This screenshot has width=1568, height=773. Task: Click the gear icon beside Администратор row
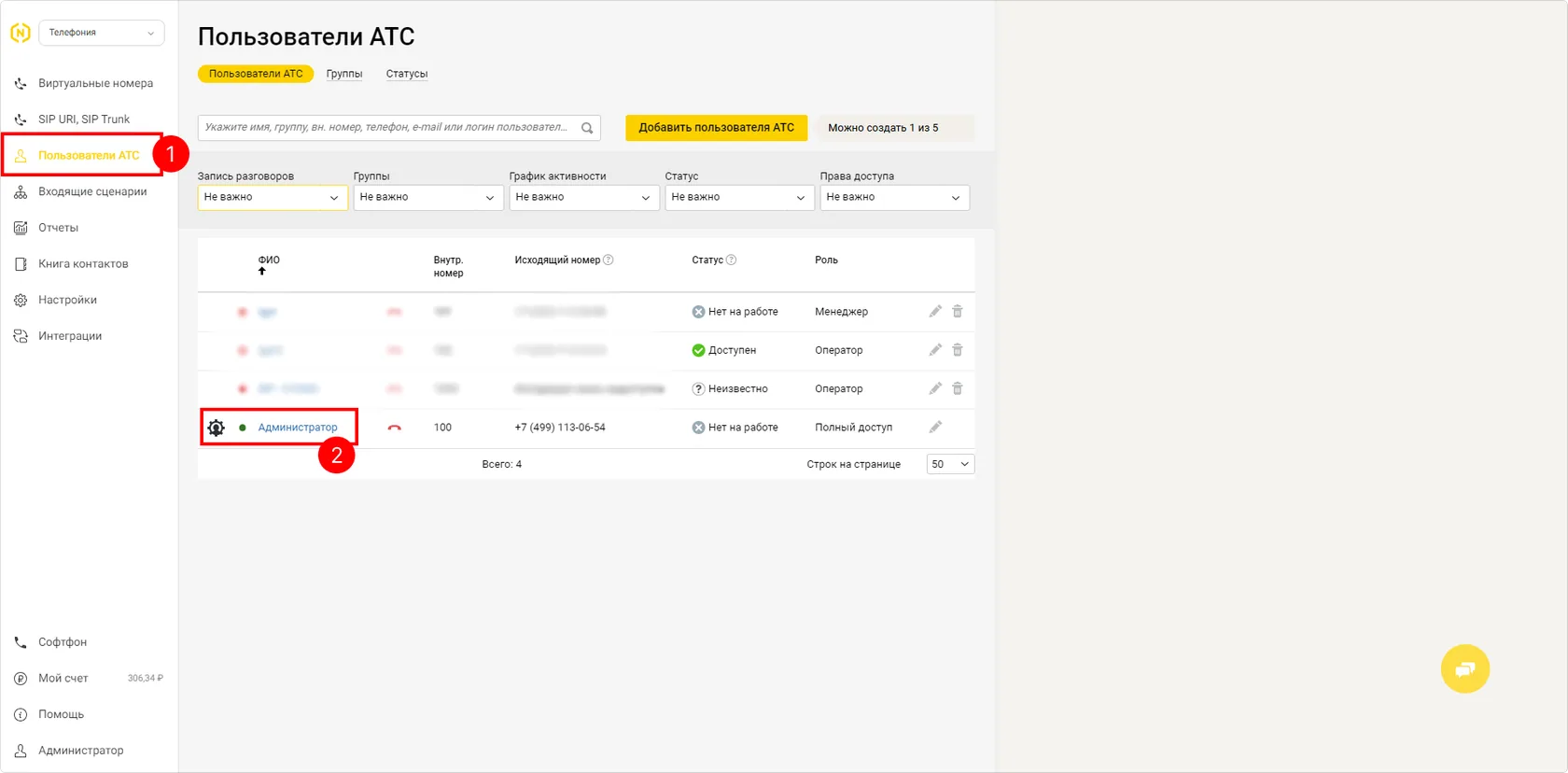pos(216,428)
